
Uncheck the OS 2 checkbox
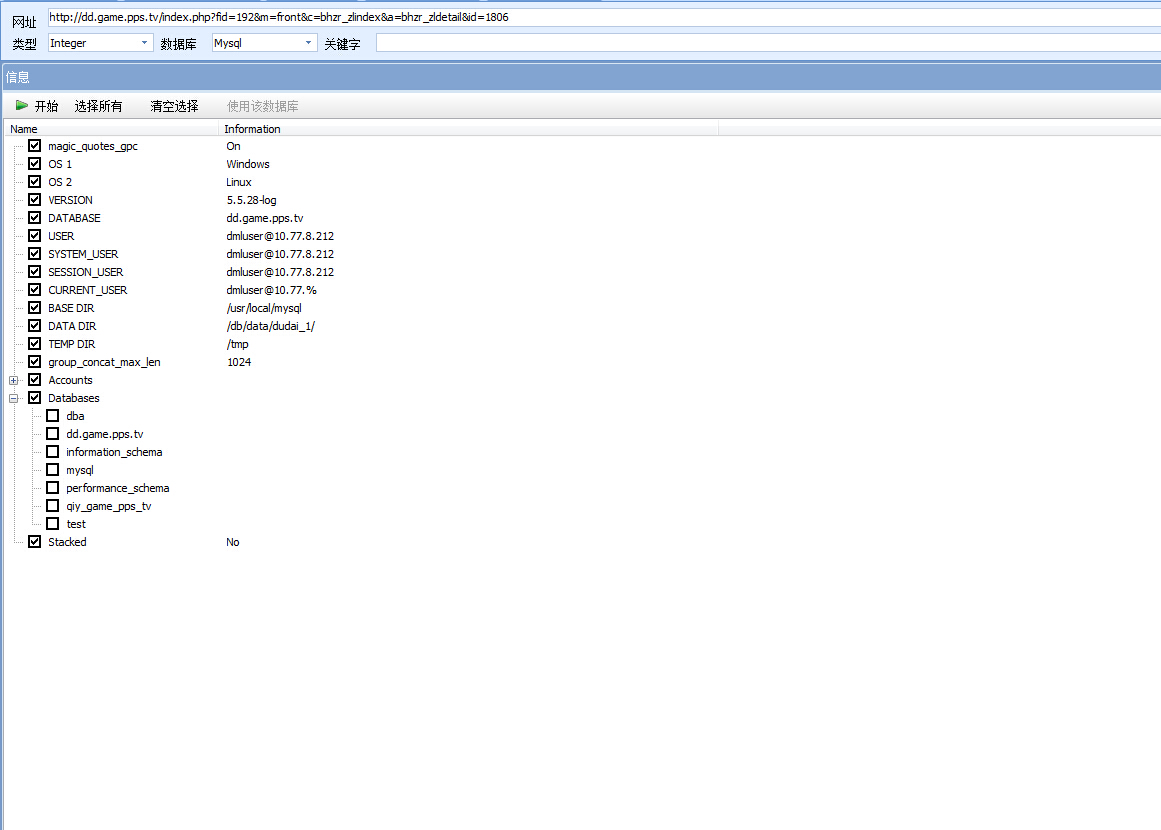tap(35, 181)
